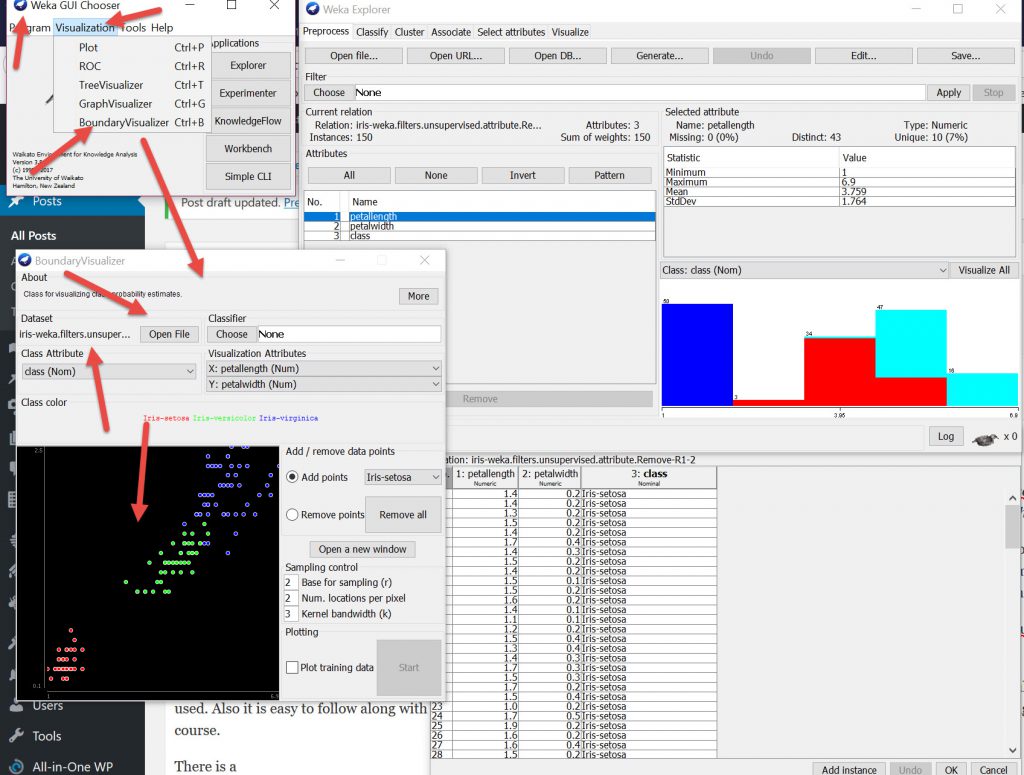Click the WordPress Users icon
1024x775 pixels.
(16, 705)
